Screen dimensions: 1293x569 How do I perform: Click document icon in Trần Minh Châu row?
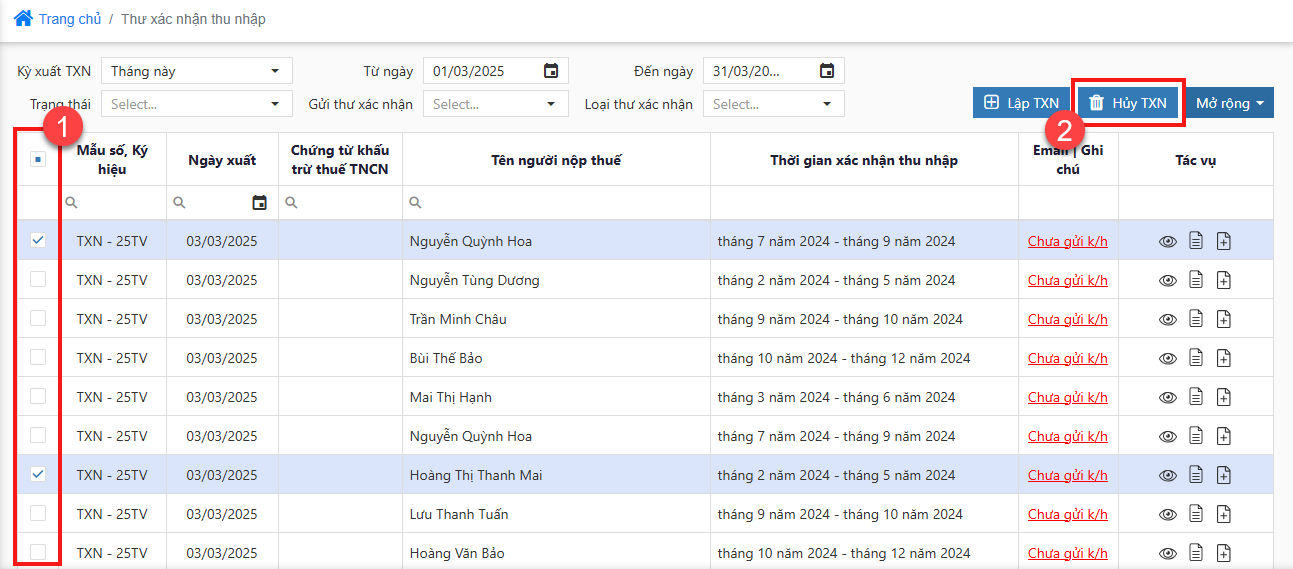tap(1195, 320)
